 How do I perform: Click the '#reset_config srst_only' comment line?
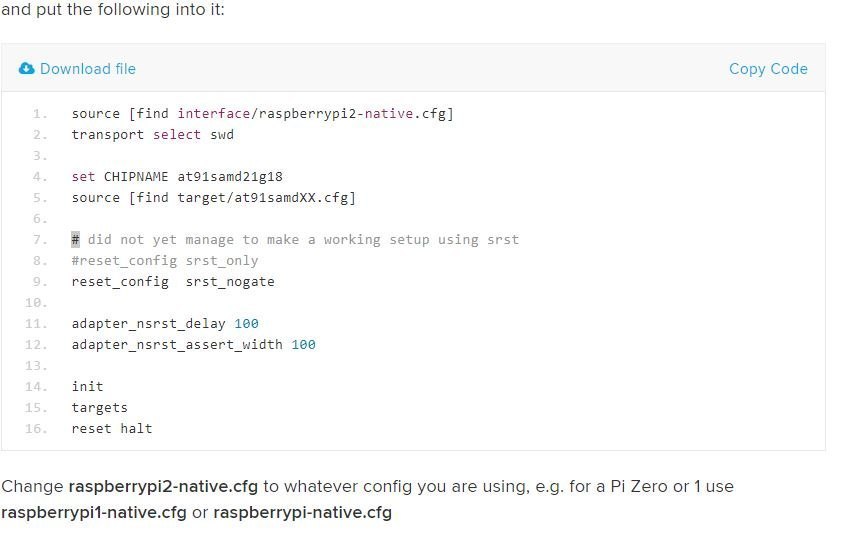click(165, 261)
